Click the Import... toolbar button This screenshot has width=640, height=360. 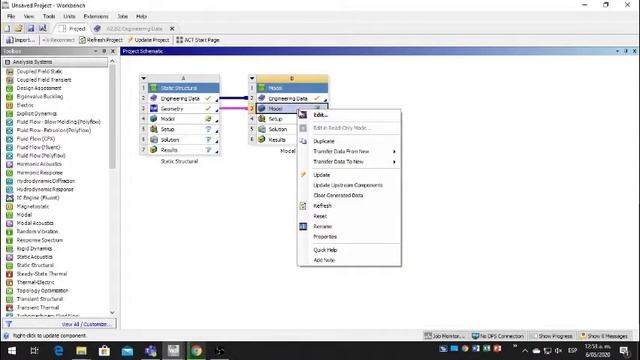[21, 40]
